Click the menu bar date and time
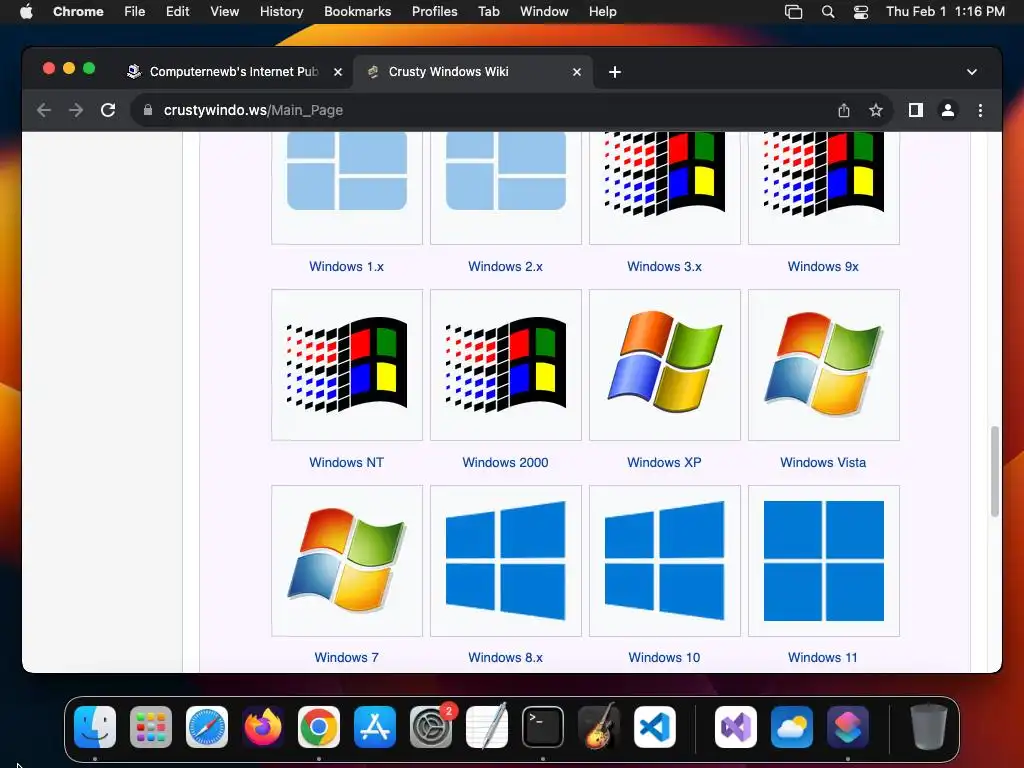This screenshot has width=1024, height=768. coord(945,12)
